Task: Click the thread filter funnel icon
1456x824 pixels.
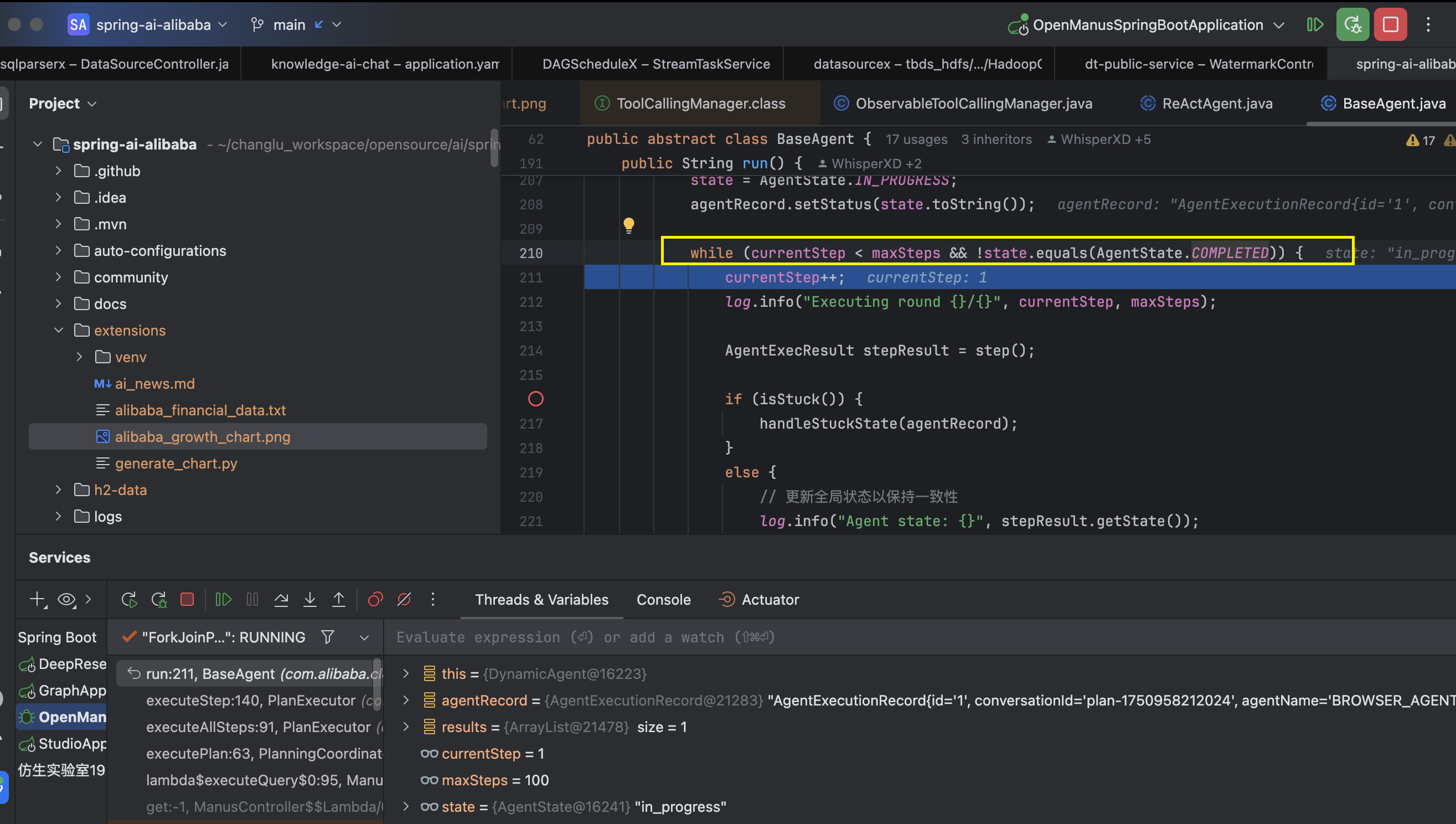Action: pyautogui.click(x=328, y=637)
